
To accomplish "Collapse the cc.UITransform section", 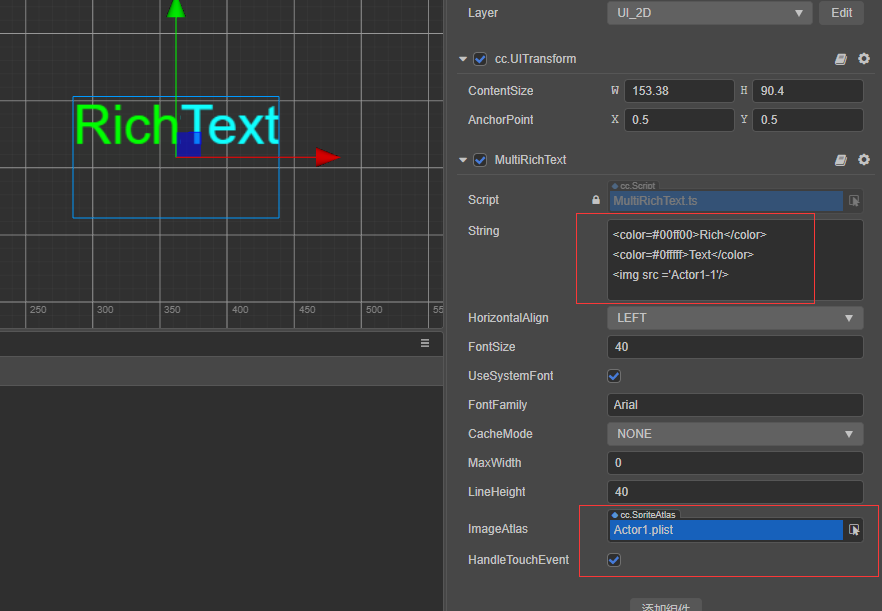I will 463,59.
